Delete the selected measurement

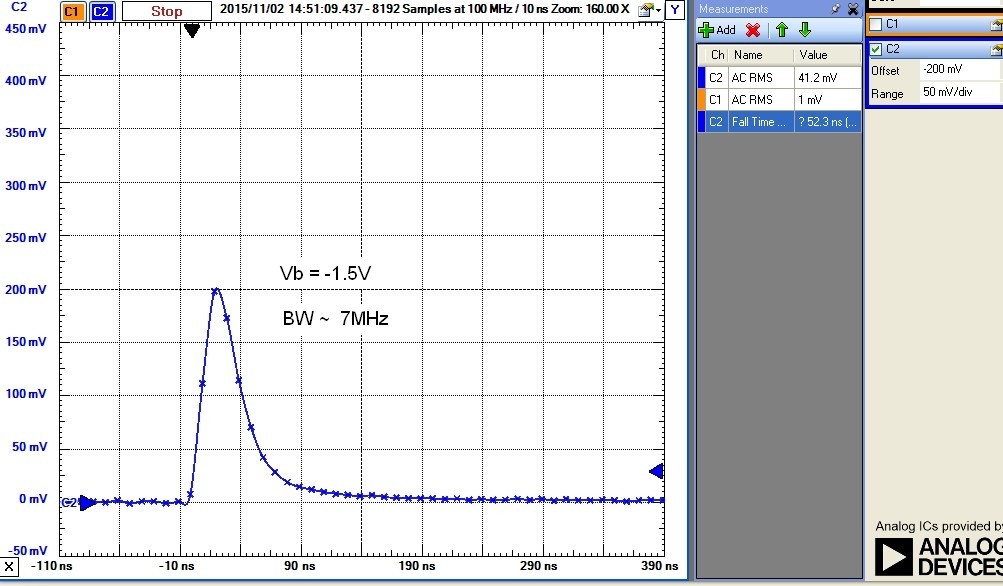[x=752, y=30]
